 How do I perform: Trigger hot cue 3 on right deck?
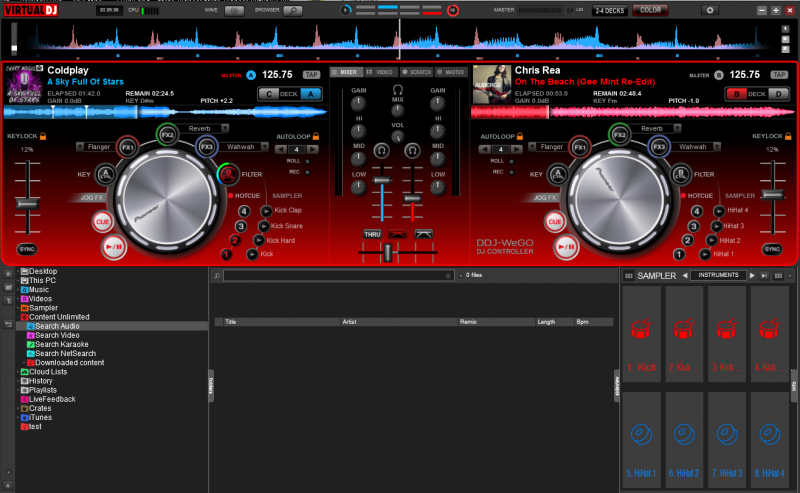point(693,226)
